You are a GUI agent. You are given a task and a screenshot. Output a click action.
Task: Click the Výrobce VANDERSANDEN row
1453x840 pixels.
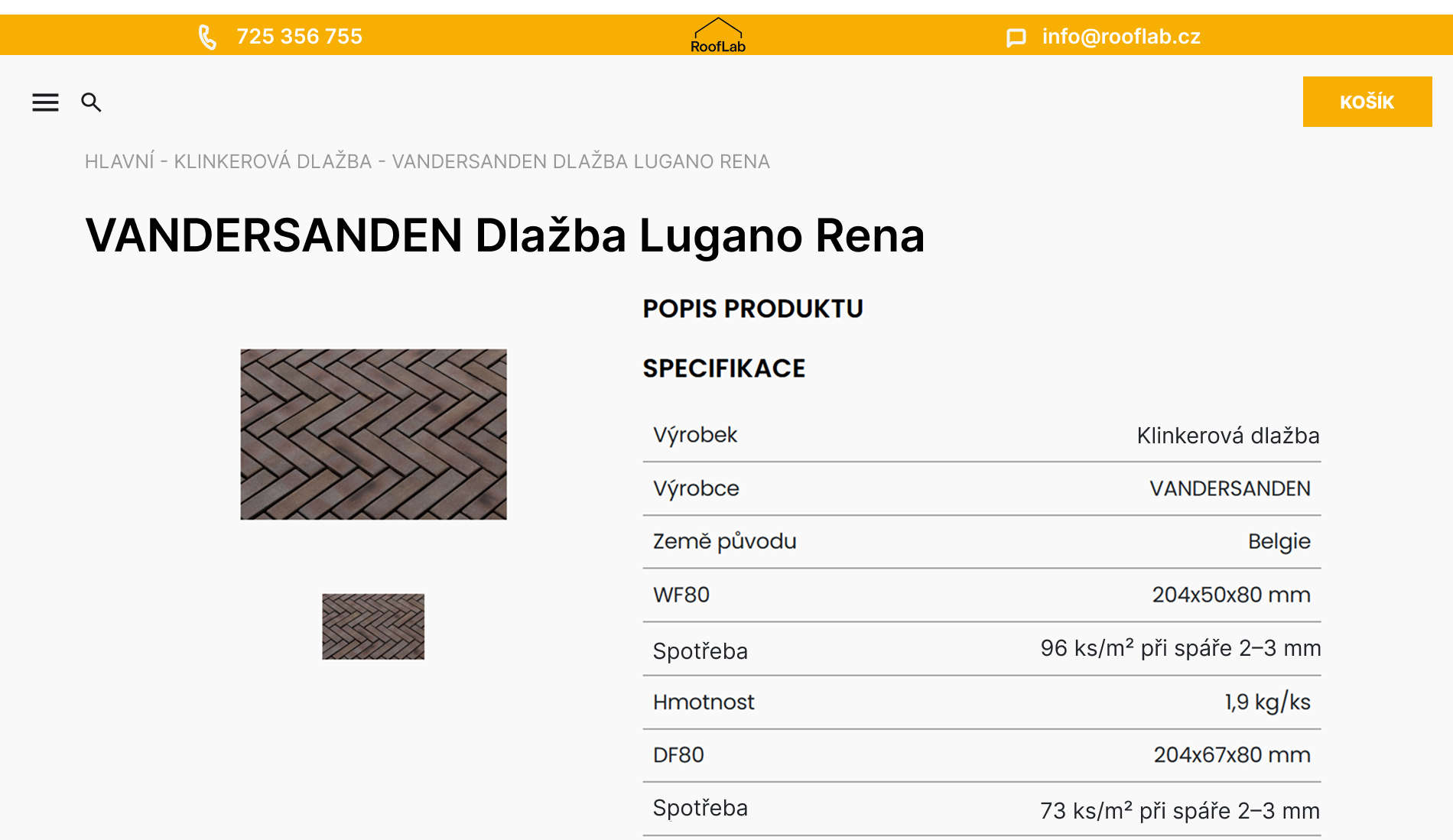point(982,488)
